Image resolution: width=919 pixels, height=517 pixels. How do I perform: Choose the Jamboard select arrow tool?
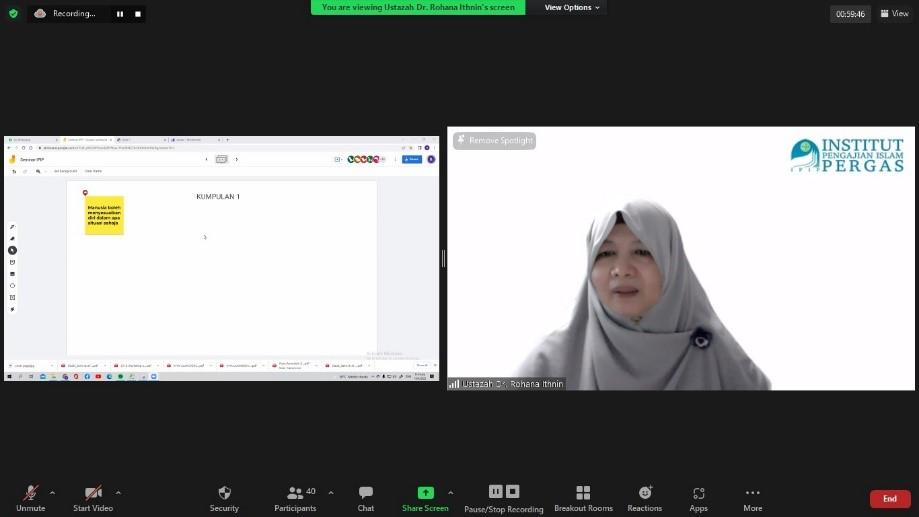tap(12, 250)
